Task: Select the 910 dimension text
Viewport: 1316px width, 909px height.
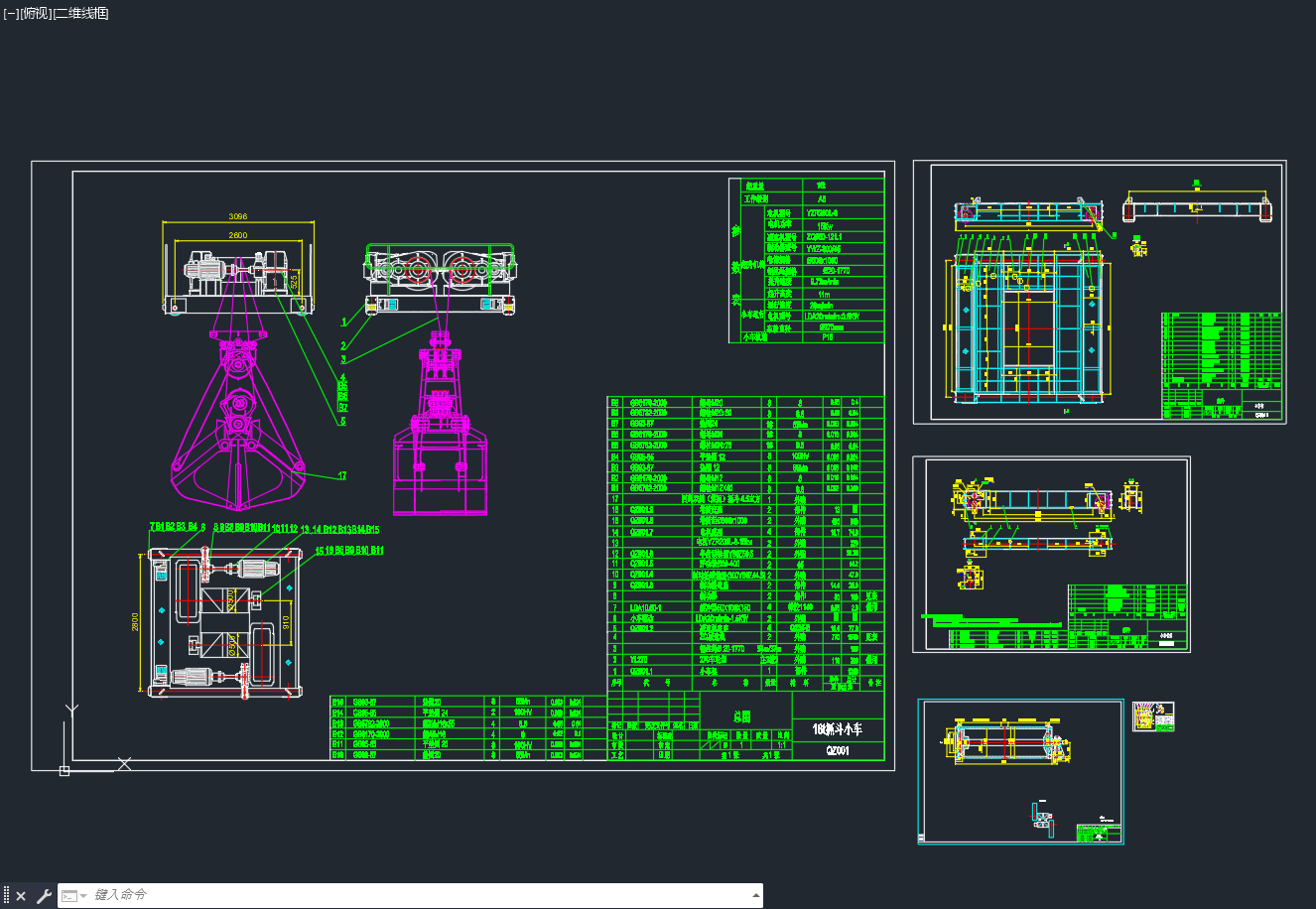Action: tap(286, 622)
